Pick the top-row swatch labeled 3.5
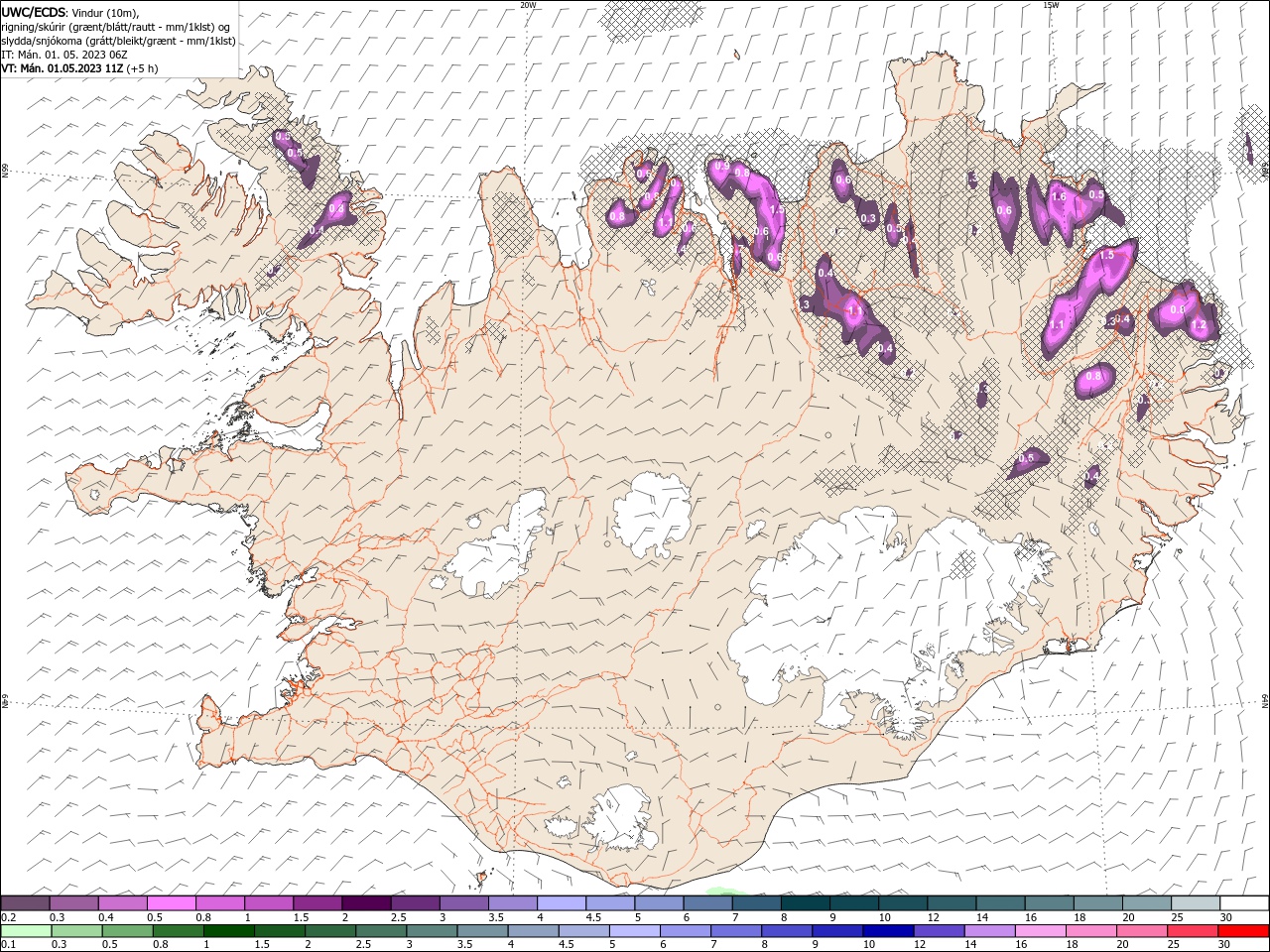 513,902
